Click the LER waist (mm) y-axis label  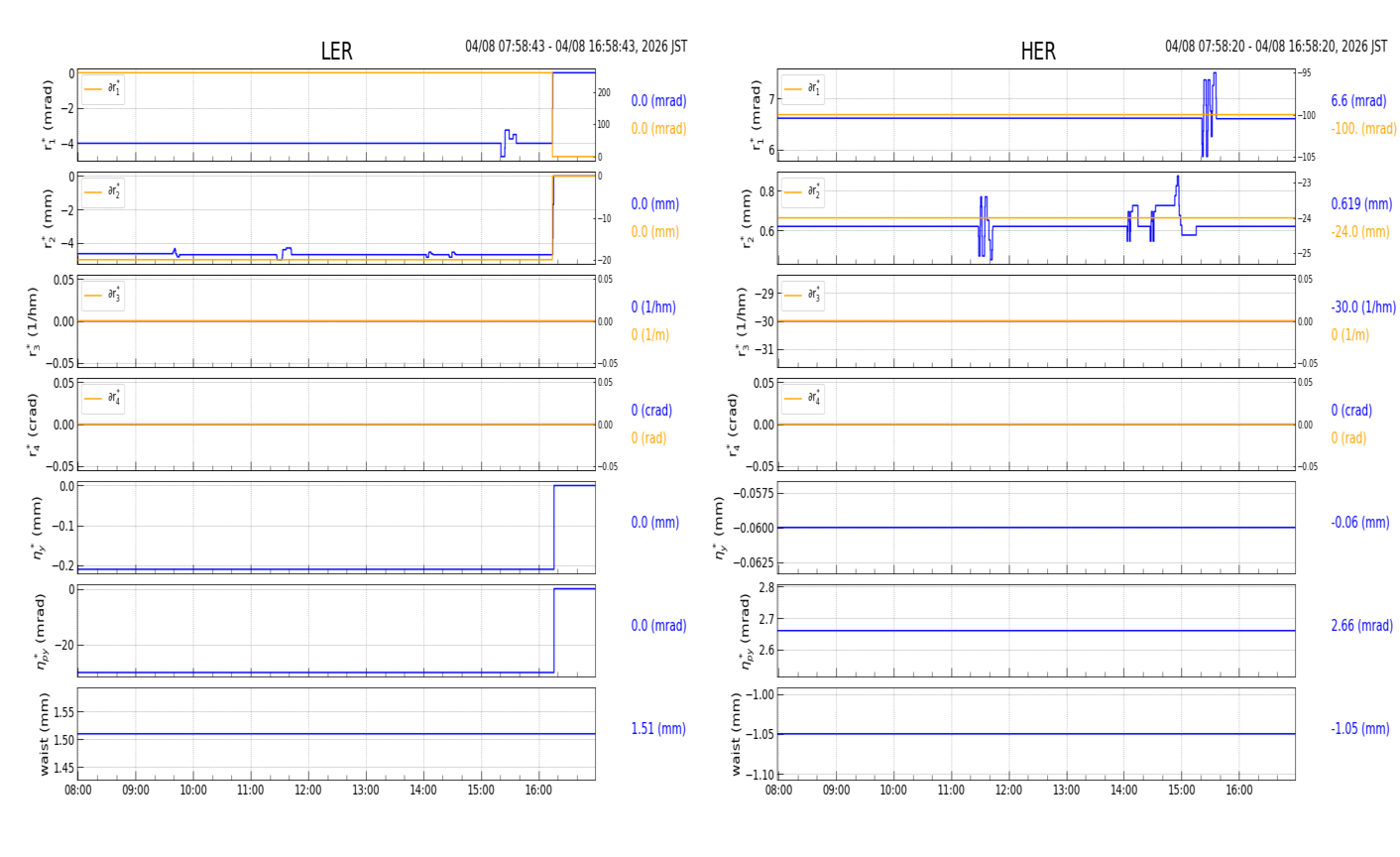coord(44,734)
